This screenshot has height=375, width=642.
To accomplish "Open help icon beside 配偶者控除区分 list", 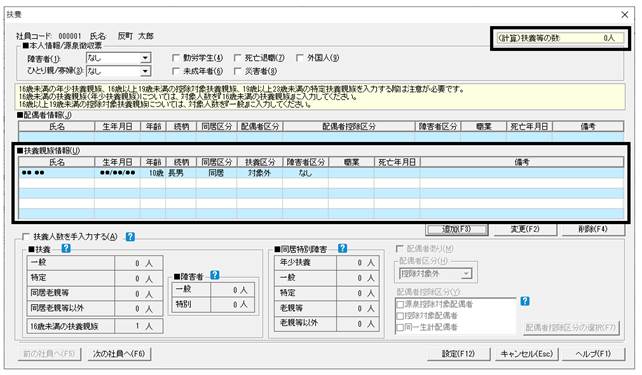I will pyautogui.click(x=525, y=301).
